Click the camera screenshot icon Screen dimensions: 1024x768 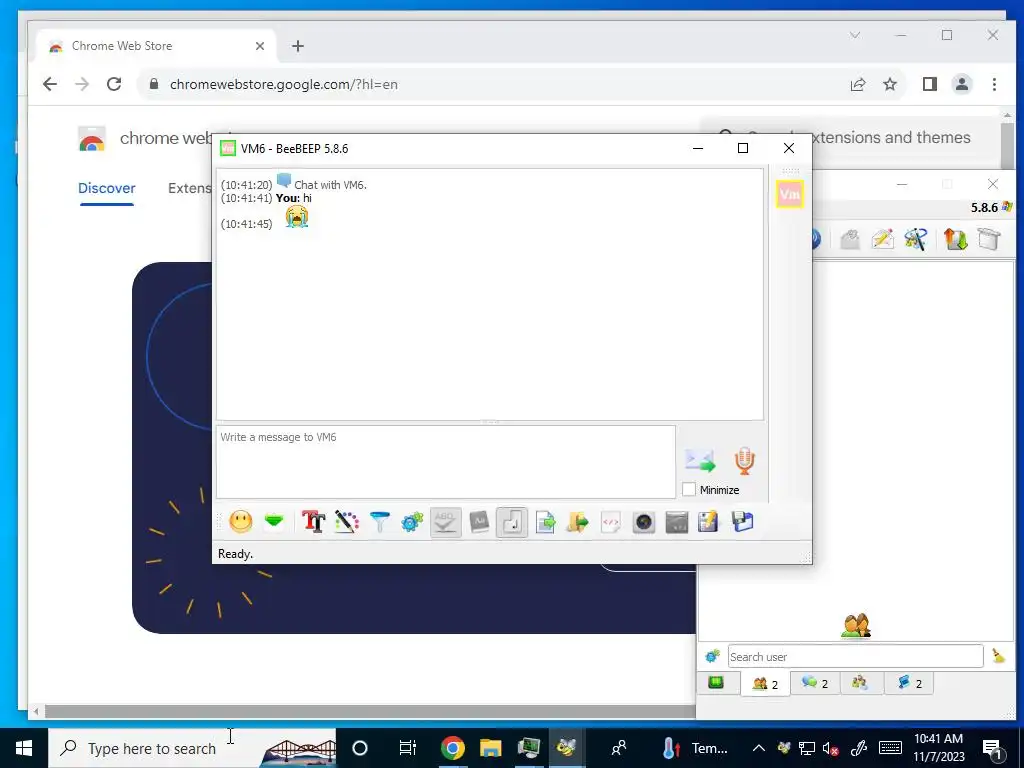click(x=644, y=522)
